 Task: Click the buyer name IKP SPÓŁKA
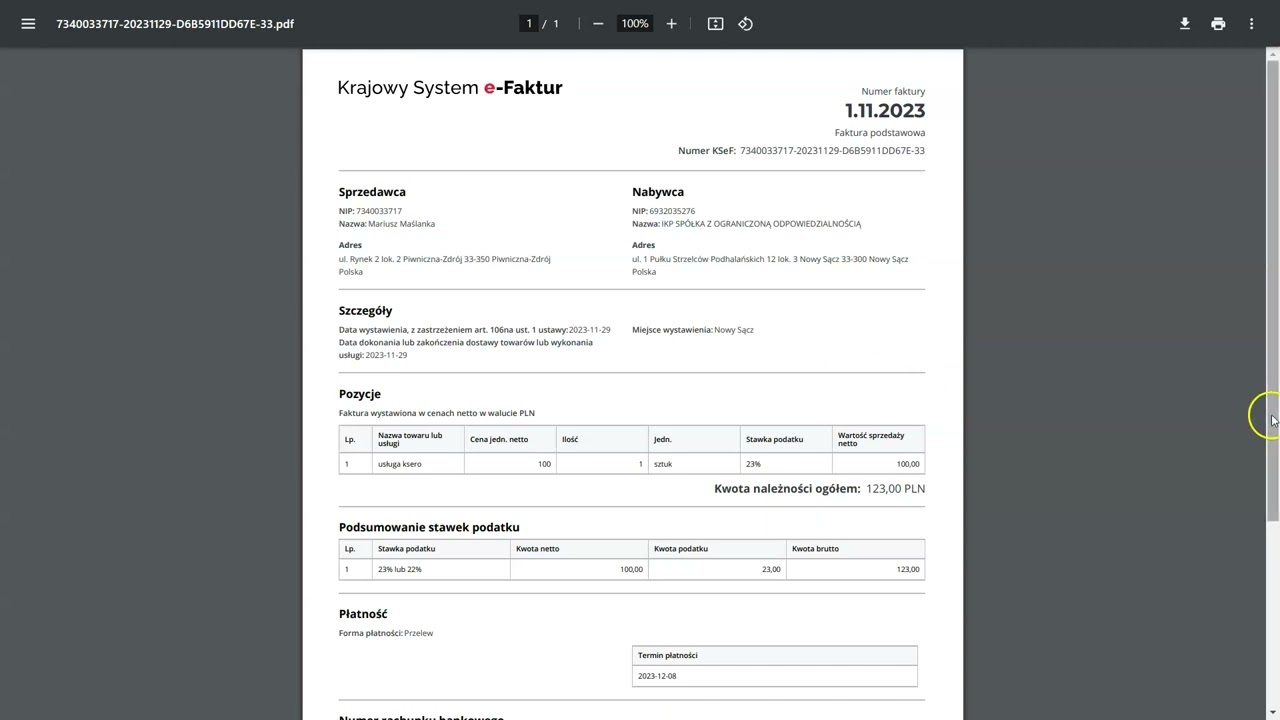point(761,224)
